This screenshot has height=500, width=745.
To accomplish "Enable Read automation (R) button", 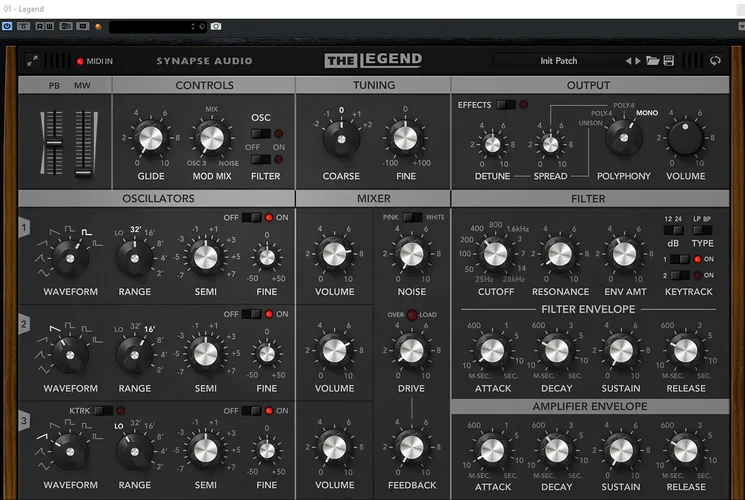I will click(x=40, y=26).
